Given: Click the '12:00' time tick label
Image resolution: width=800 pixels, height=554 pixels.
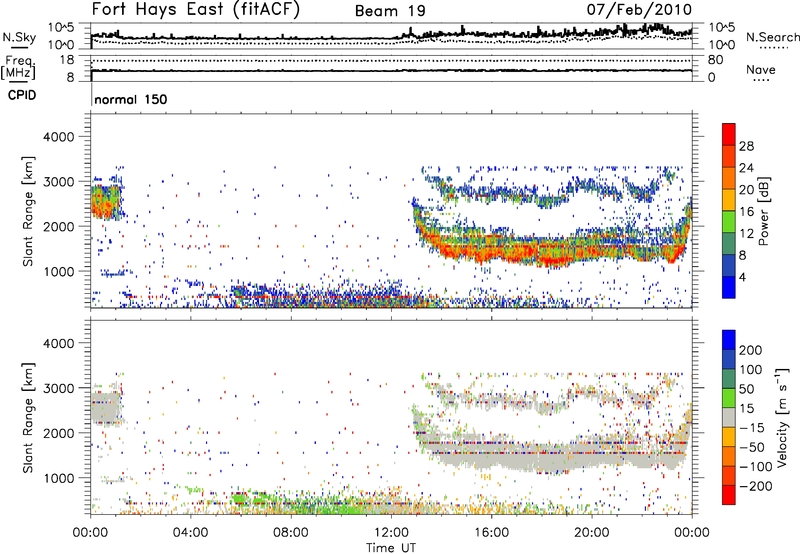Looking at the screenshot, I should pyautogui.click(x=391, y=533).
